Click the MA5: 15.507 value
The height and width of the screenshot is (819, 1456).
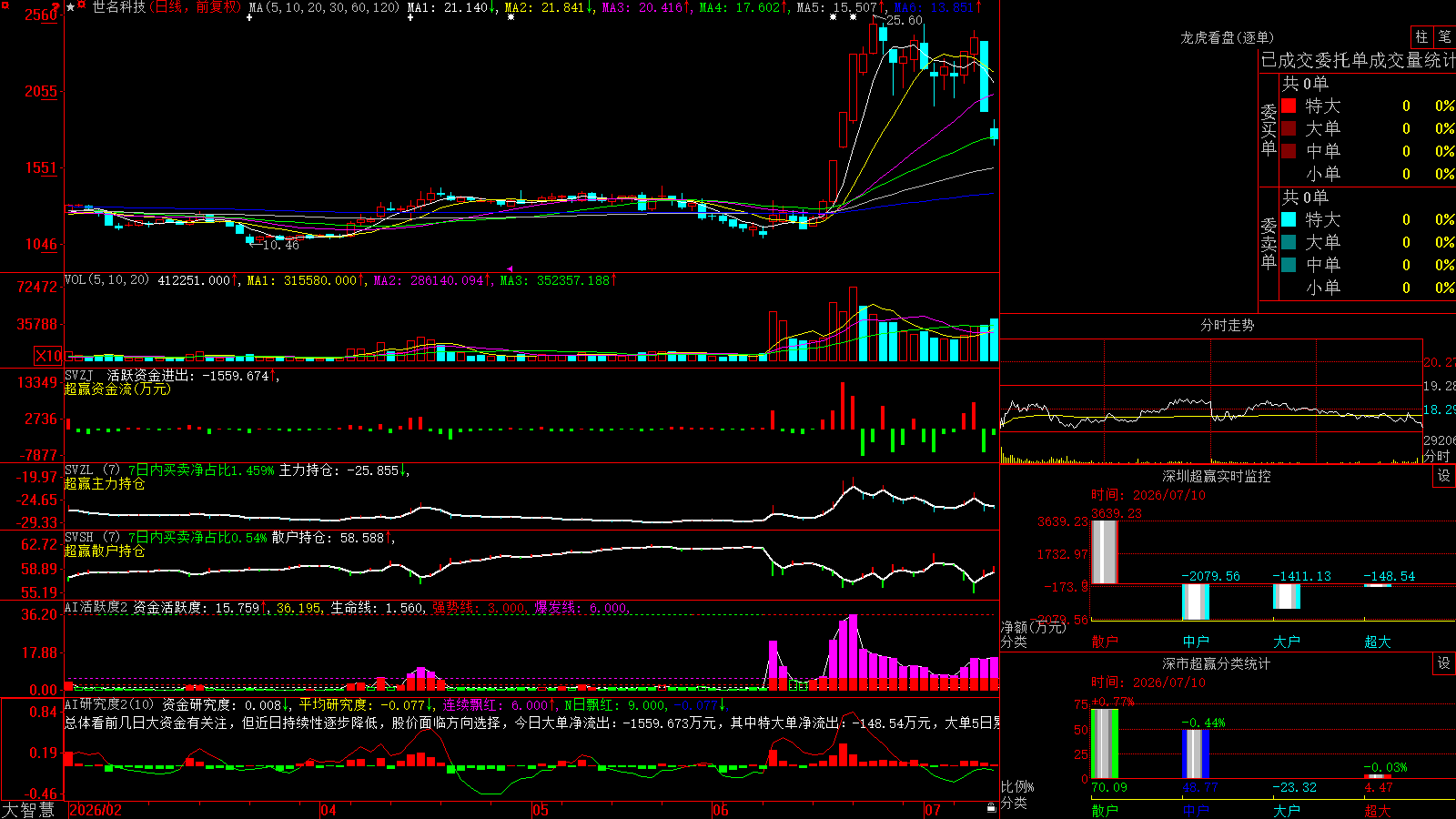[841, 7]
